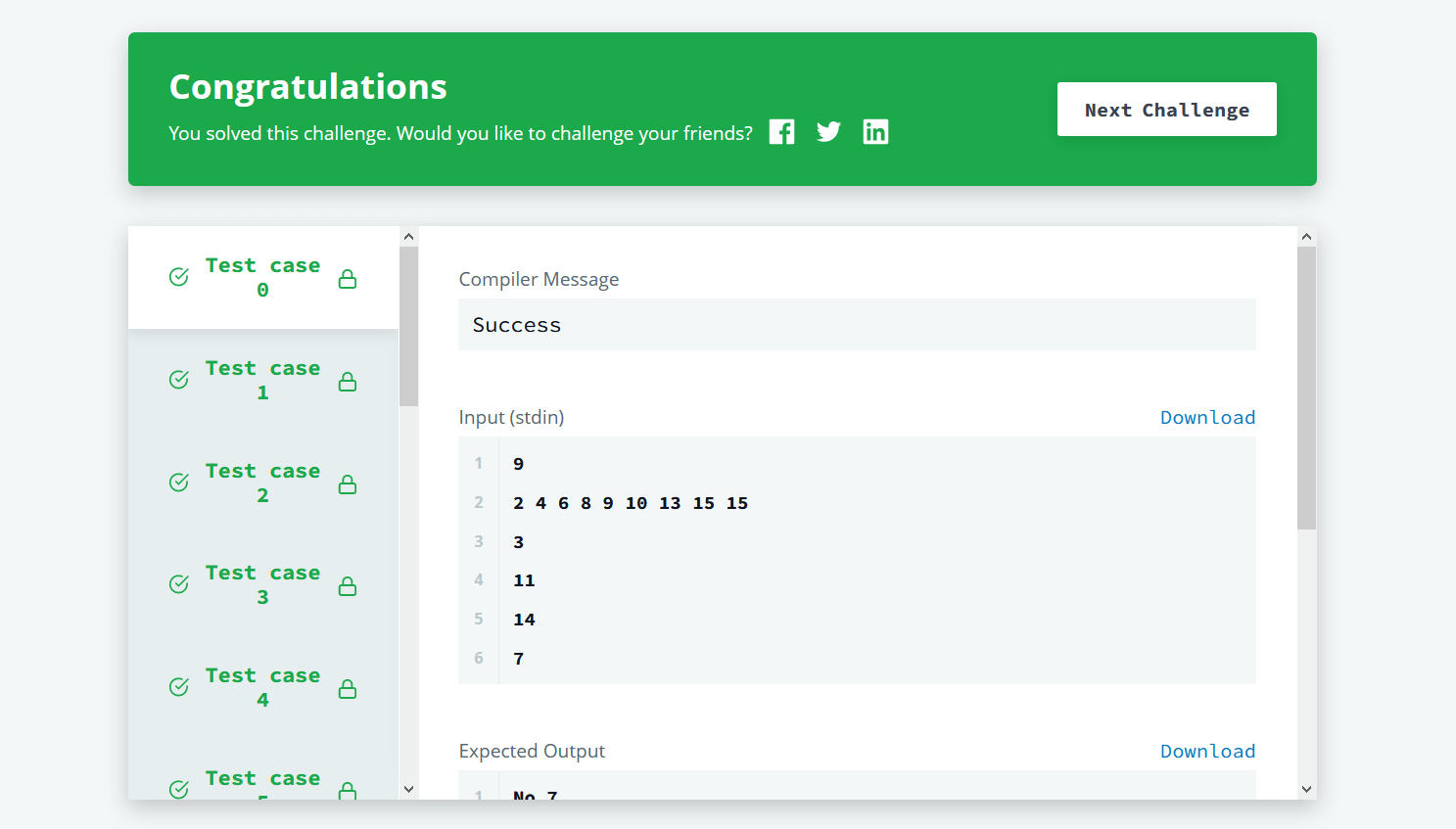The image size is (1456, 829).
Task: Switch to the Test case 1 tab
Action: click(x=262, y=380)
